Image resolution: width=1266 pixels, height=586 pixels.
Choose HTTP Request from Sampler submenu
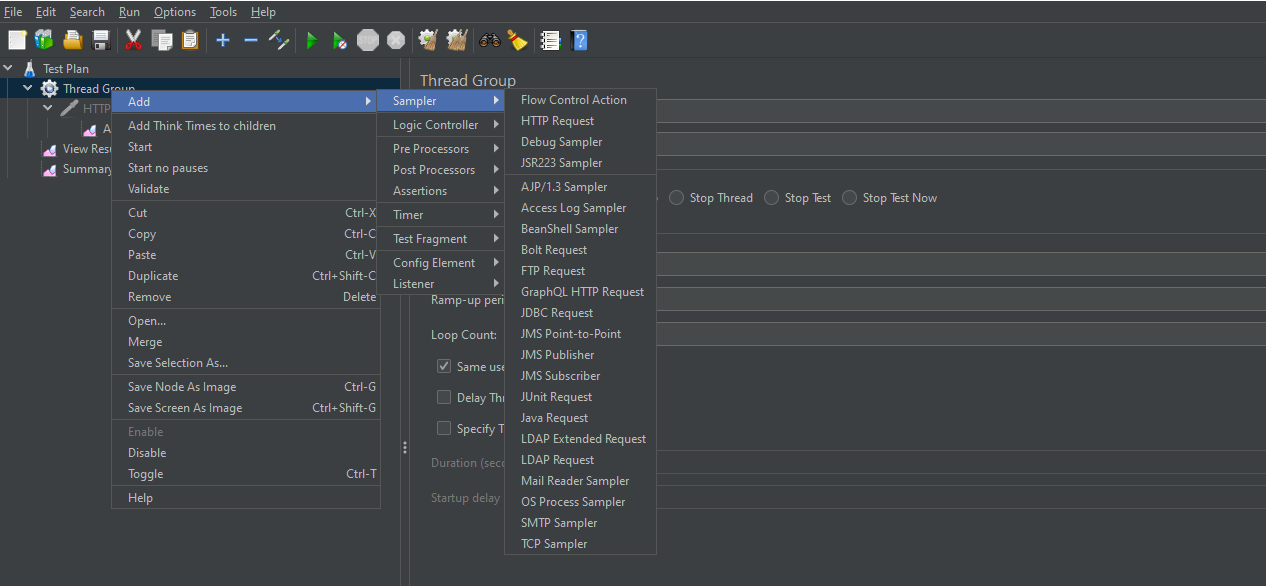click(580, 121)
